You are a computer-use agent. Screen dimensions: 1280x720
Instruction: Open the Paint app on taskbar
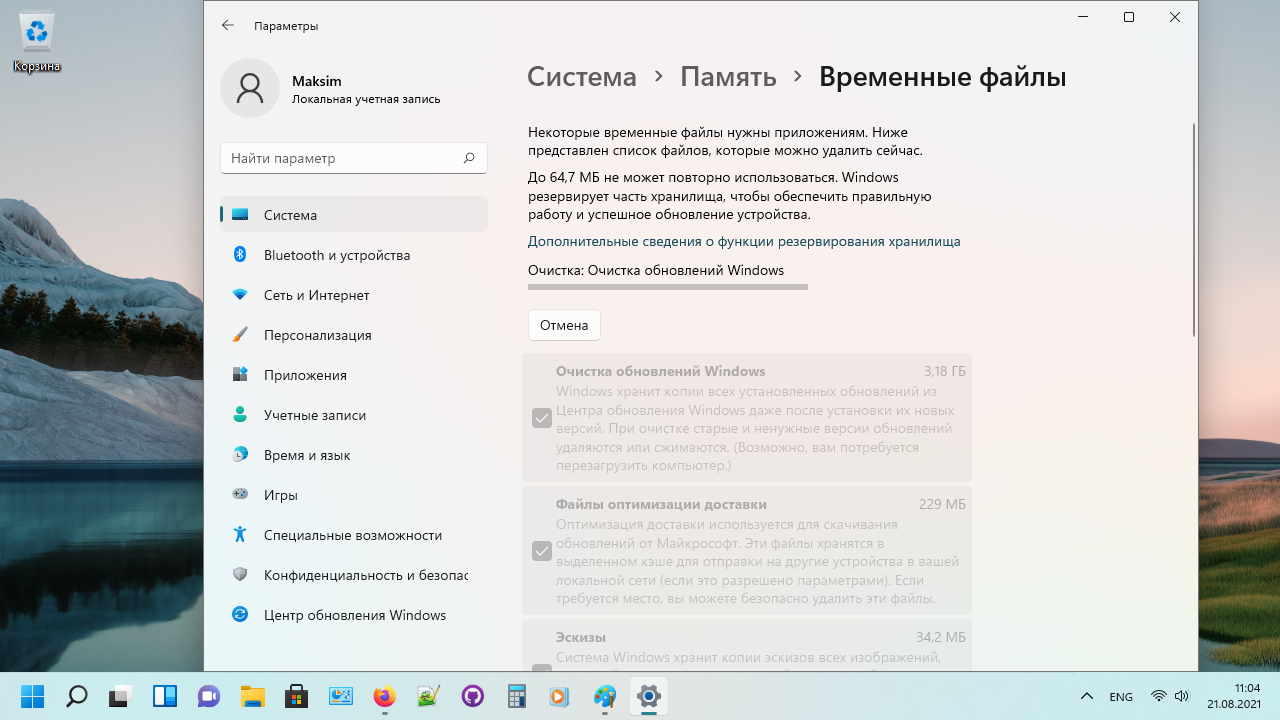pyautogui.click(x=605, y=696)
